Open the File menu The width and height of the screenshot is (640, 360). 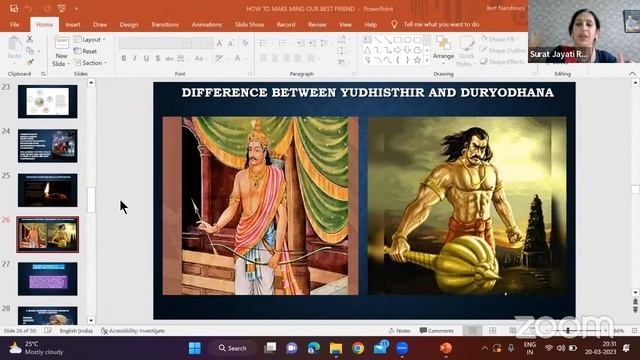(x=15, y=24)
